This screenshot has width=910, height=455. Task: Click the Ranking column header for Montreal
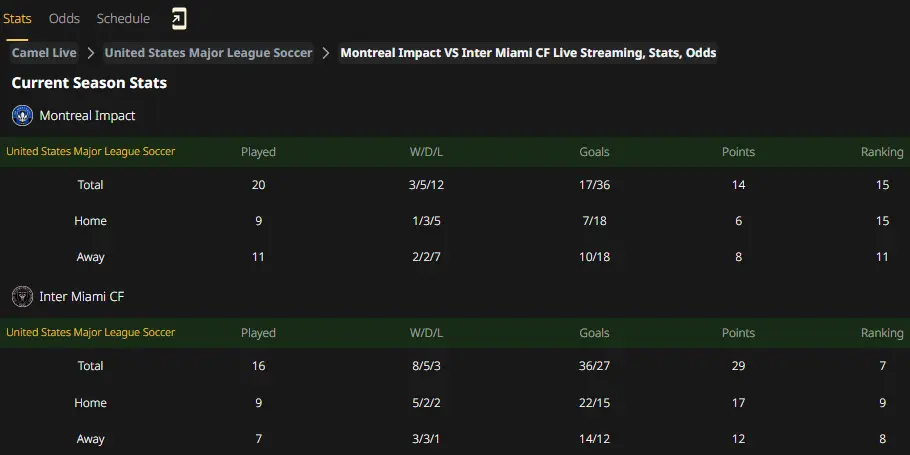tap(882, 152)
